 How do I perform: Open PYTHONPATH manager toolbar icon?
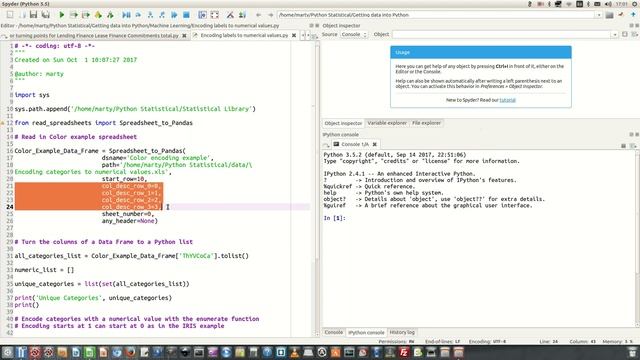tap(242, 15)
